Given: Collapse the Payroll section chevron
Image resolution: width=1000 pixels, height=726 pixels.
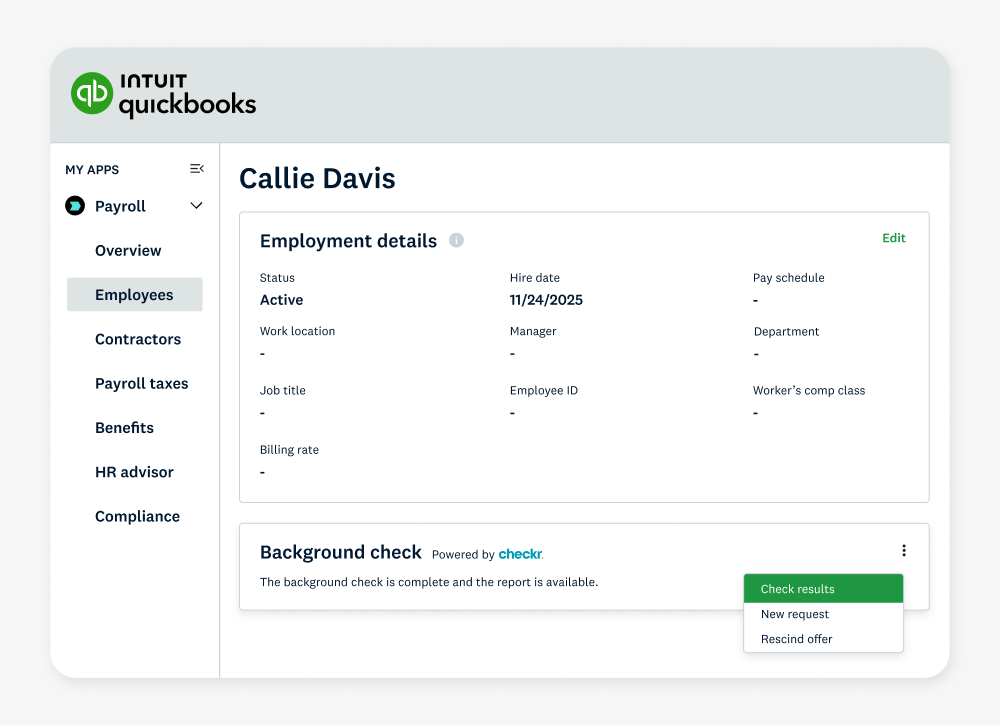Looking at the screenshot, I should (196, 206).
